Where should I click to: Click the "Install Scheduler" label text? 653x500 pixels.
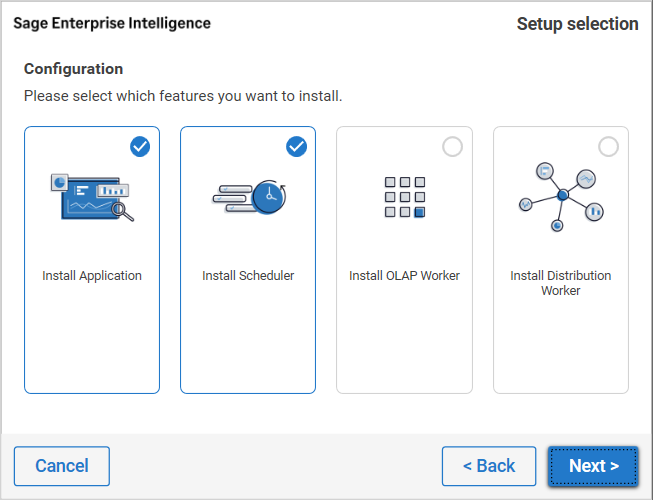pyautogui.click(x=248, y=276)
